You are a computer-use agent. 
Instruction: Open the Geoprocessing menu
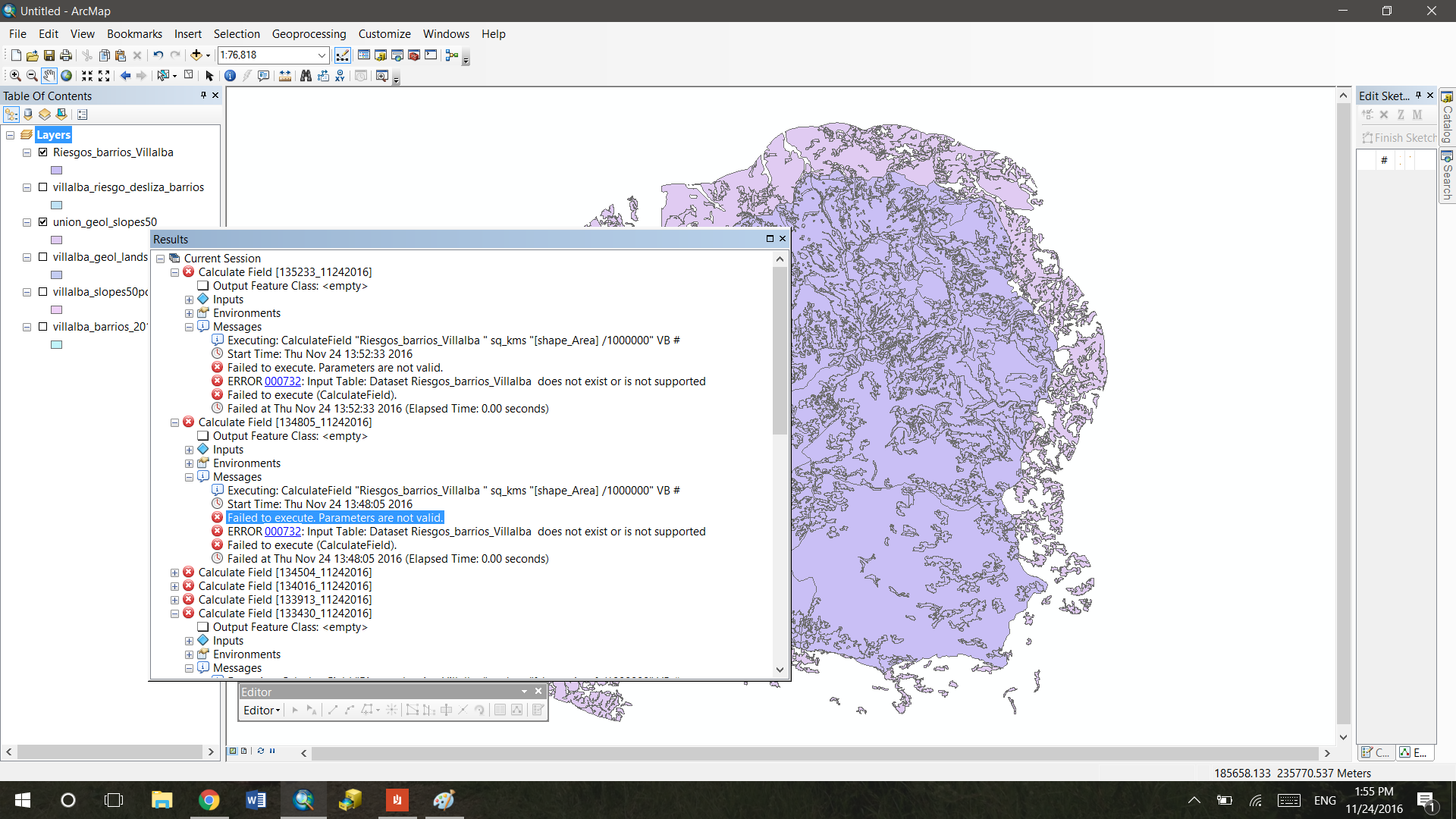tap(309, 34)
